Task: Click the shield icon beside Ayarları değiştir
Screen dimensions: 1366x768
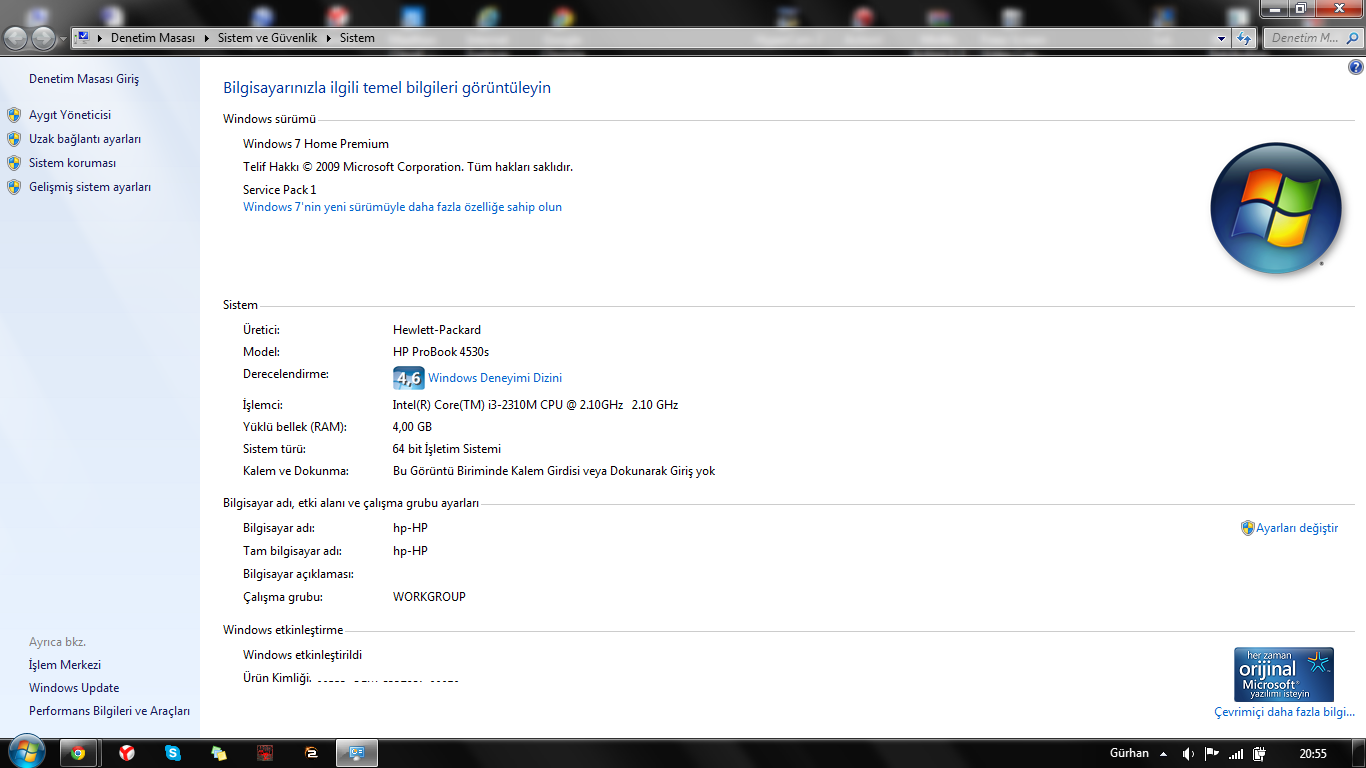Action: [1247, 528]
